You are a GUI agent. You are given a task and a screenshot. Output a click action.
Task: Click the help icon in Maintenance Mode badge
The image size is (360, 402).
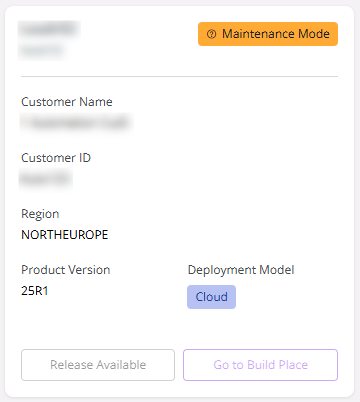pos(211,34)
